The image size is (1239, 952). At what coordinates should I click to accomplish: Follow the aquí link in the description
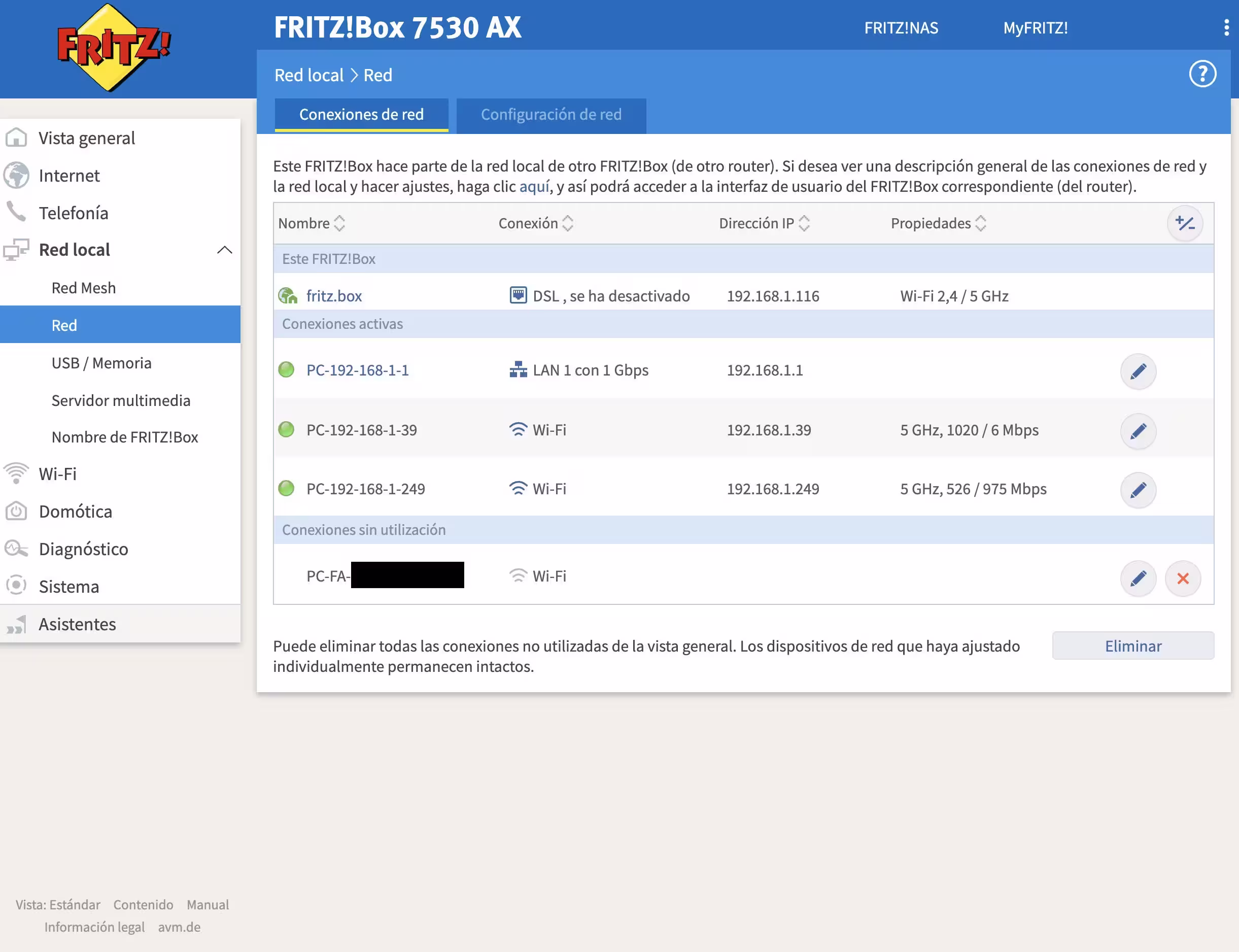pos(534,186)
